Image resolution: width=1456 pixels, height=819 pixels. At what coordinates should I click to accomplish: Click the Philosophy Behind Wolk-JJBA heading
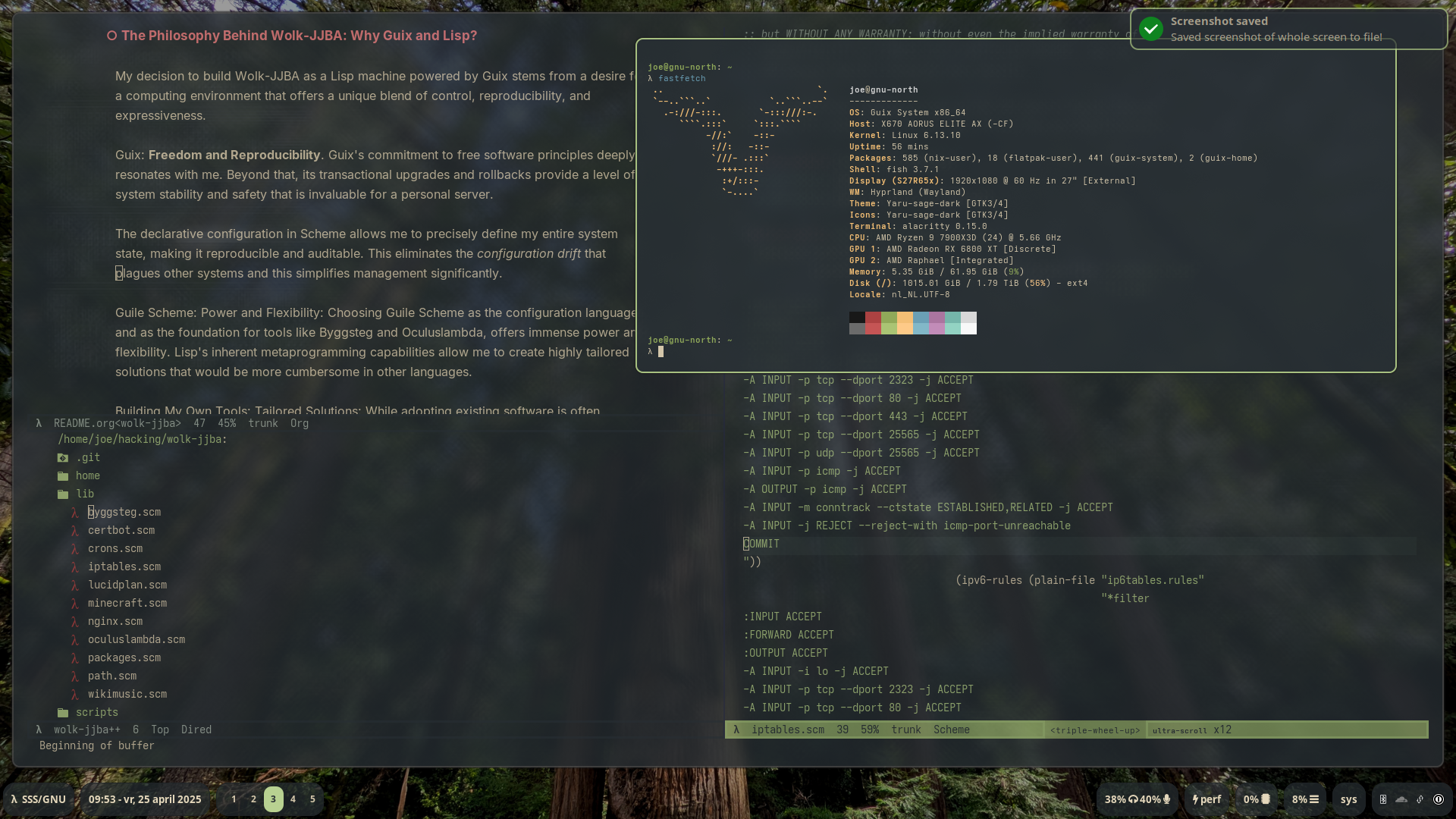(x=299, y=36)
